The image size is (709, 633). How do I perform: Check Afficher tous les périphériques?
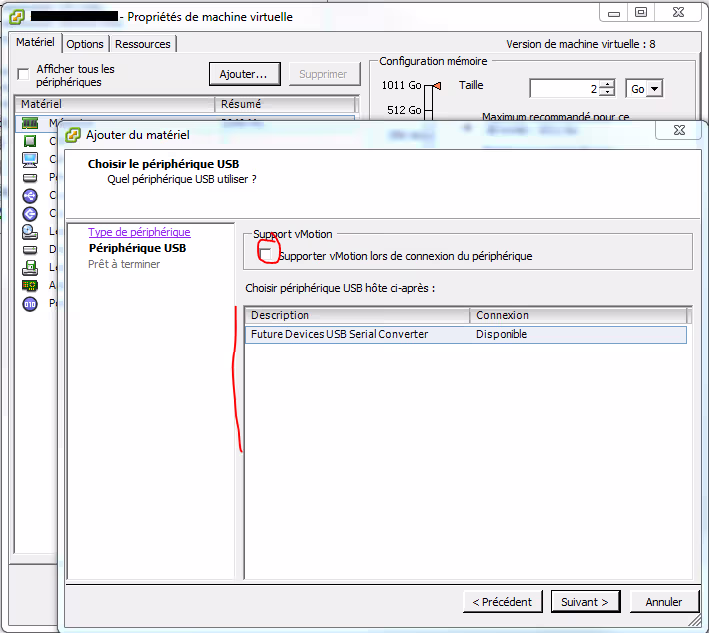coord(23,75)
